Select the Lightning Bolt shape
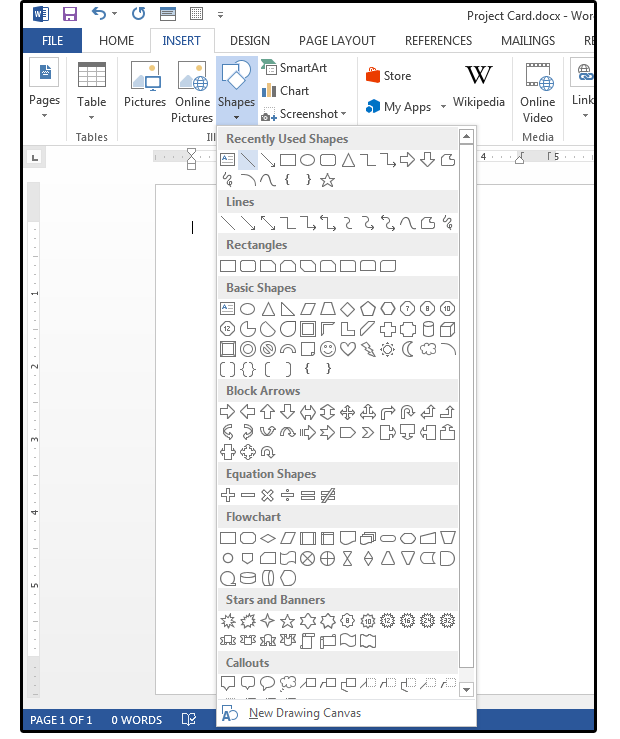This screenshot has height=739, width=620. click(x=367, y=349)
